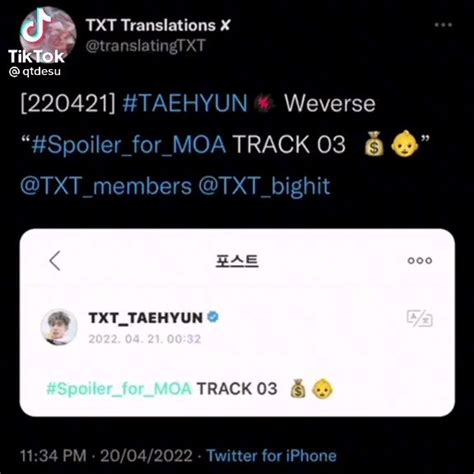Tap the back chevron in Weverse post
Image resolution: width=474 pixels, height=474 pixels.
tap(55, 260)
